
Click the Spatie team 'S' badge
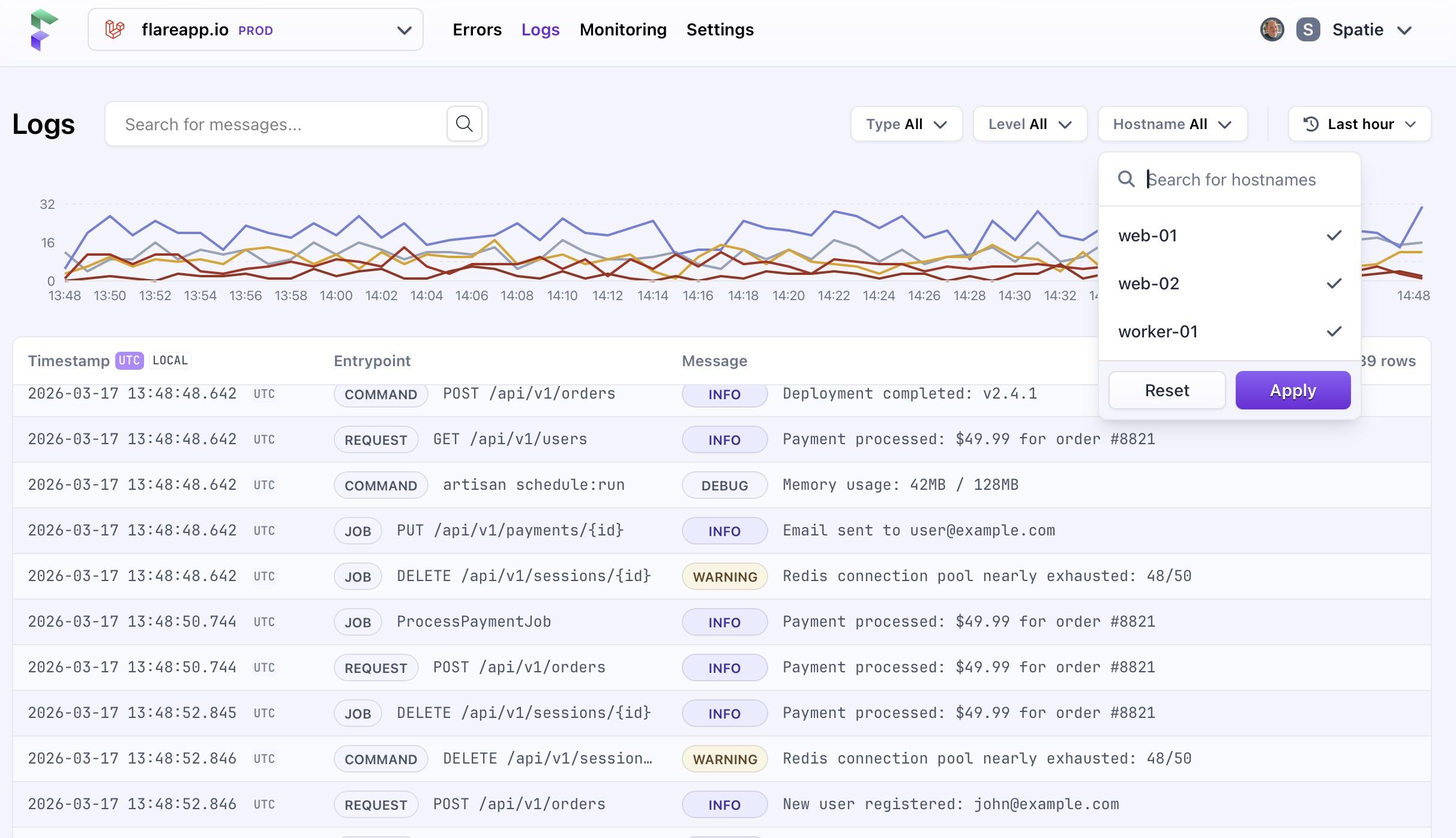1308,29
